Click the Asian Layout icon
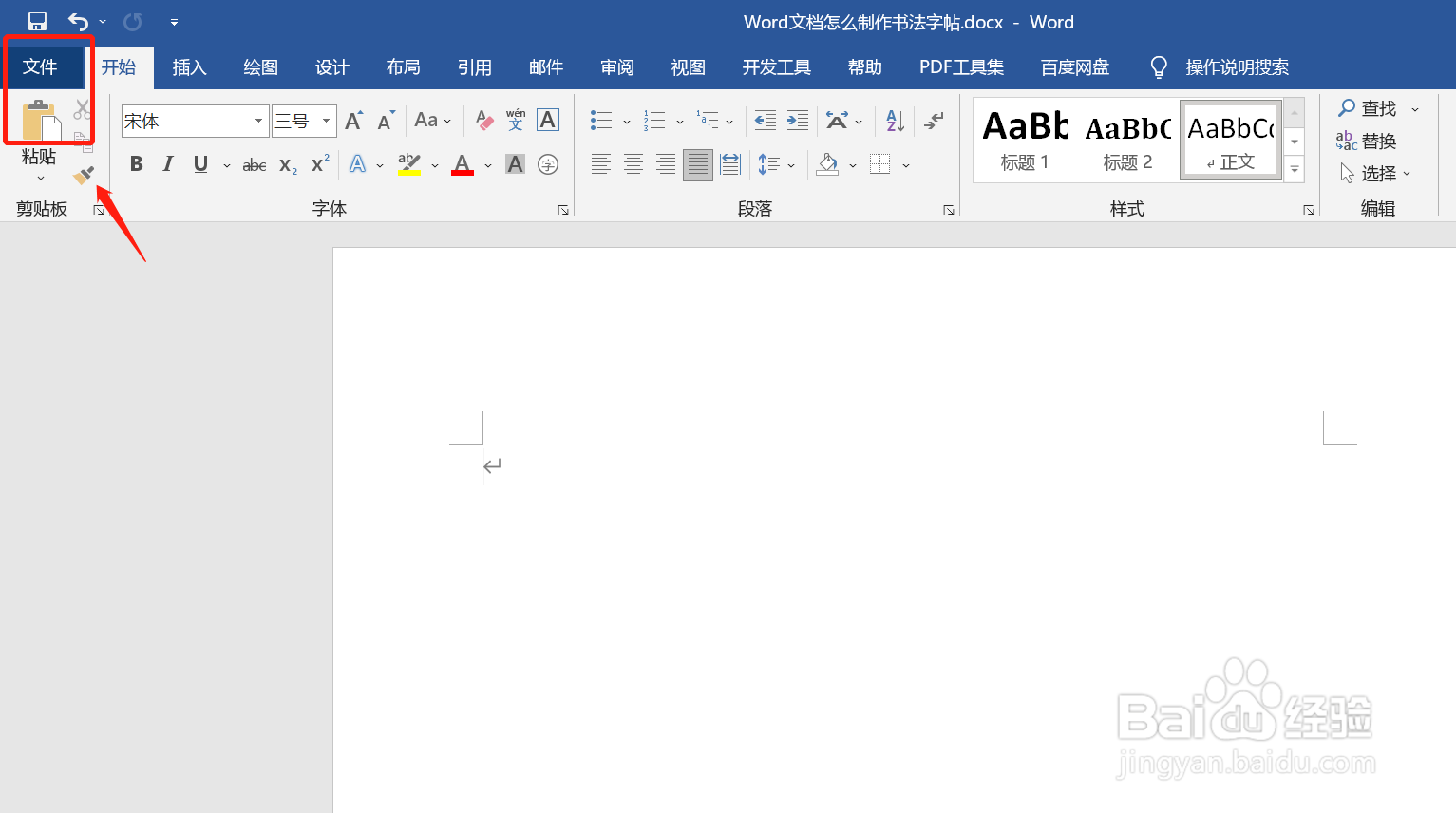Image resolution: width=1456 pixels, height=813 pixels. [x=837, y=121]
